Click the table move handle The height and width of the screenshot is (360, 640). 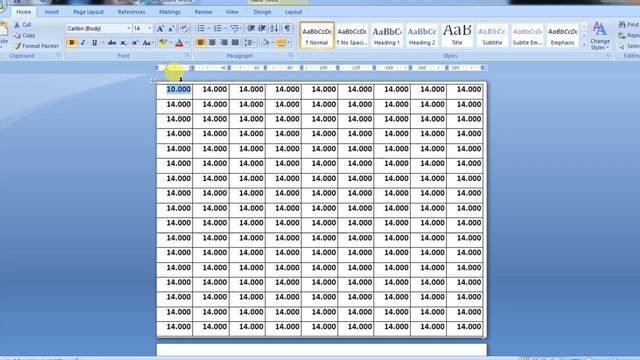click(x=153, y=80)
